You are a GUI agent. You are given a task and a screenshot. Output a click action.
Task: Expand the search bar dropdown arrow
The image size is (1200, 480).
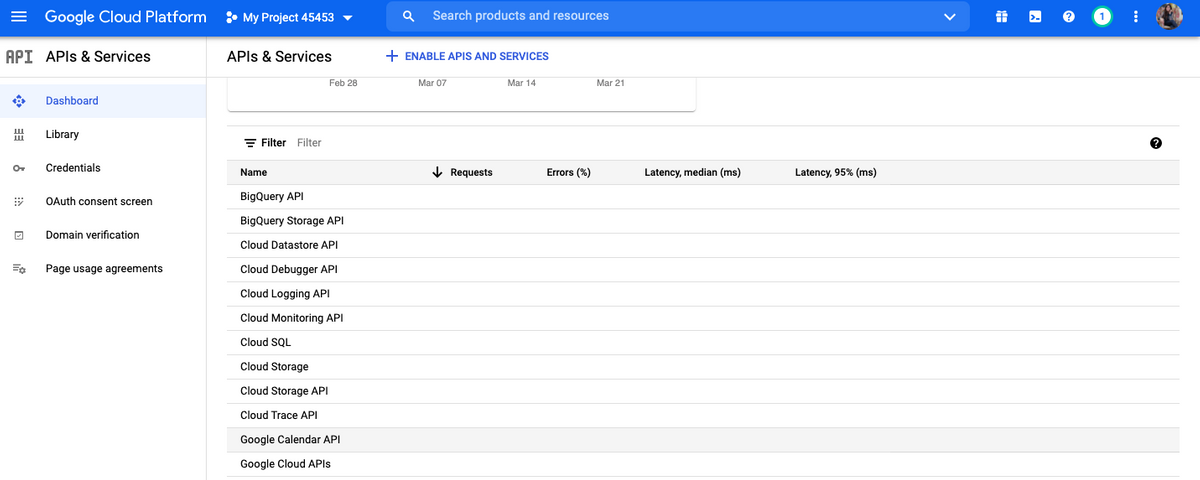[950, 17]
